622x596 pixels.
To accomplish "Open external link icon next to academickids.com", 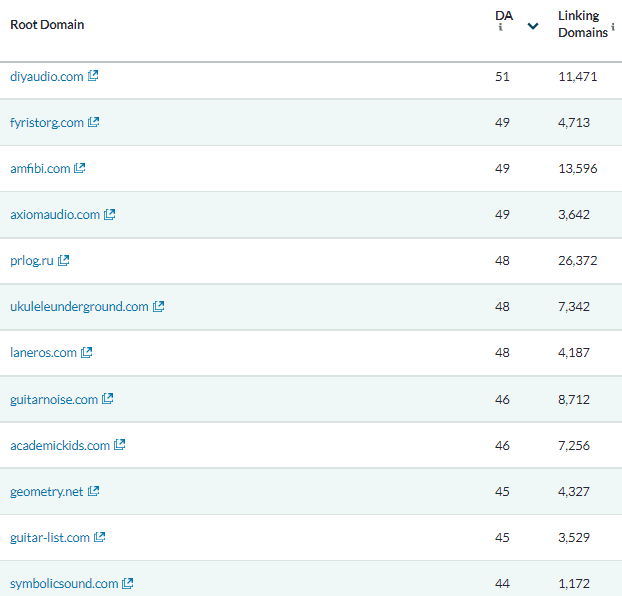I will pyautogui.click(x=119, y=445).
